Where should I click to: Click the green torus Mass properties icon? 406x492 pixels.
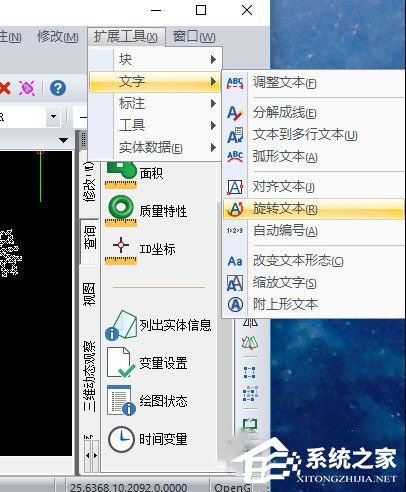pos(121,211)
